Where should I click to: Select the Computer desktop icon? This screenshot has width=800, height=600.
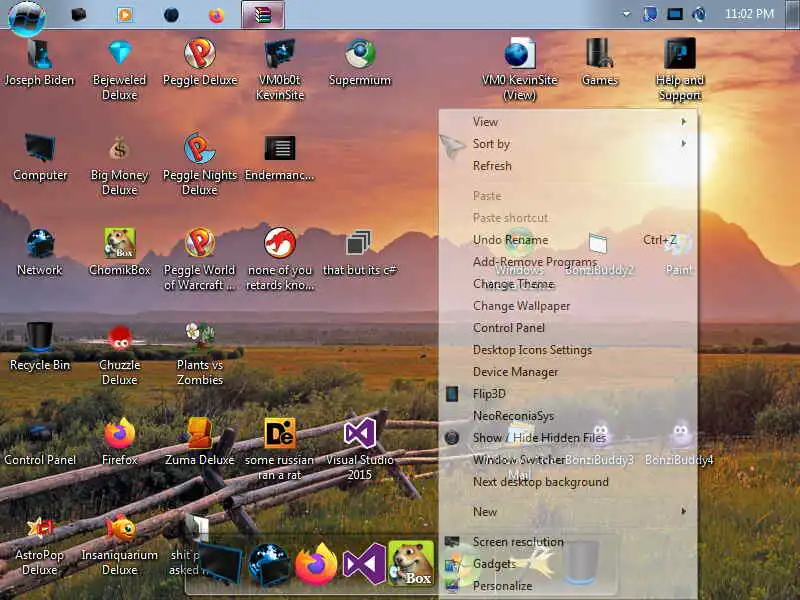click(x=39, y=157)
